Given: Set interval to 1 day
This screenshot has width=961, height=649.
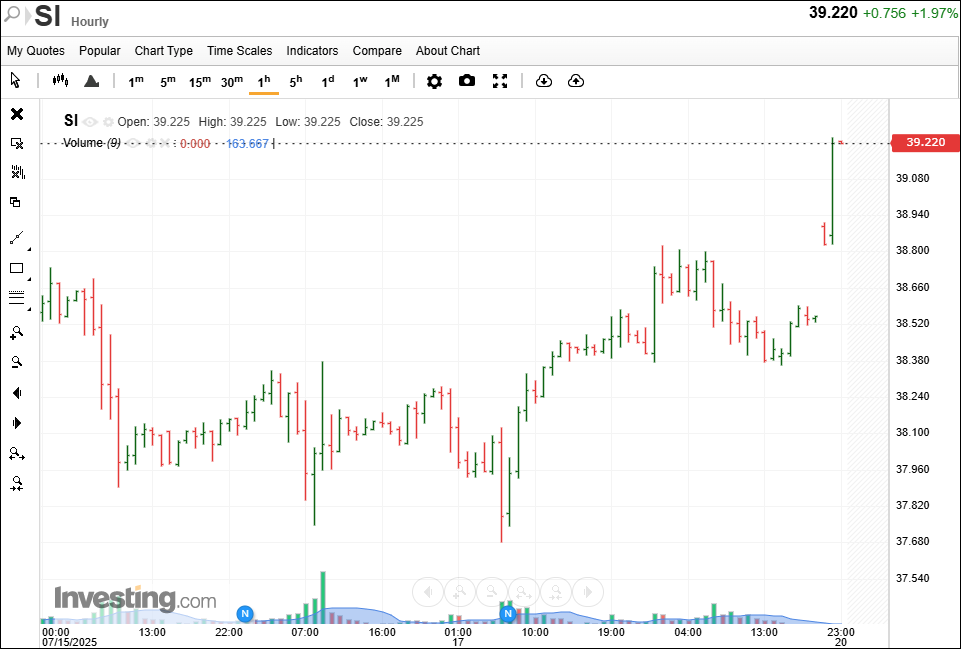Looking at the screenshot, I should 328,82.
